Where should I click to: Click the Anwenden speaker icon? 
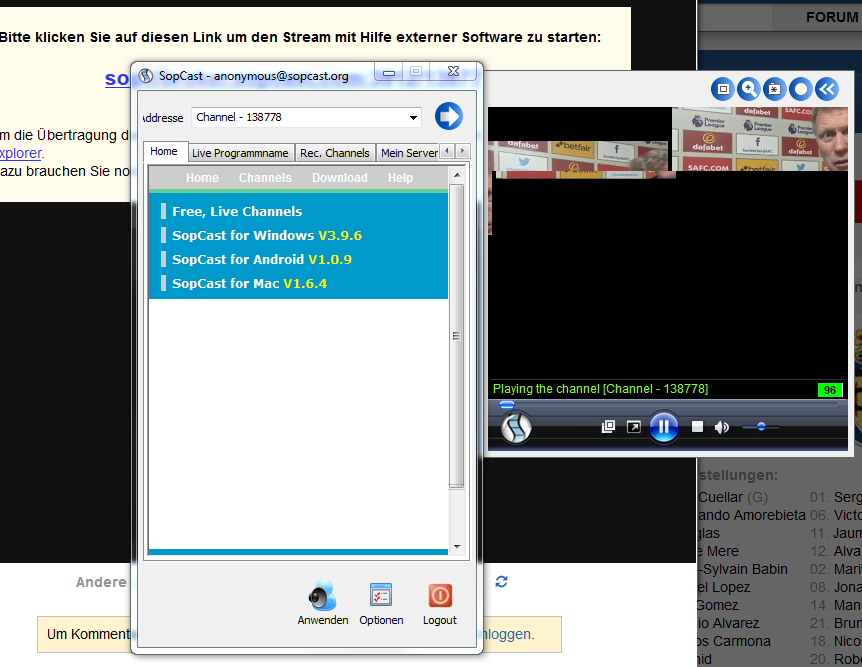point(323,596)
